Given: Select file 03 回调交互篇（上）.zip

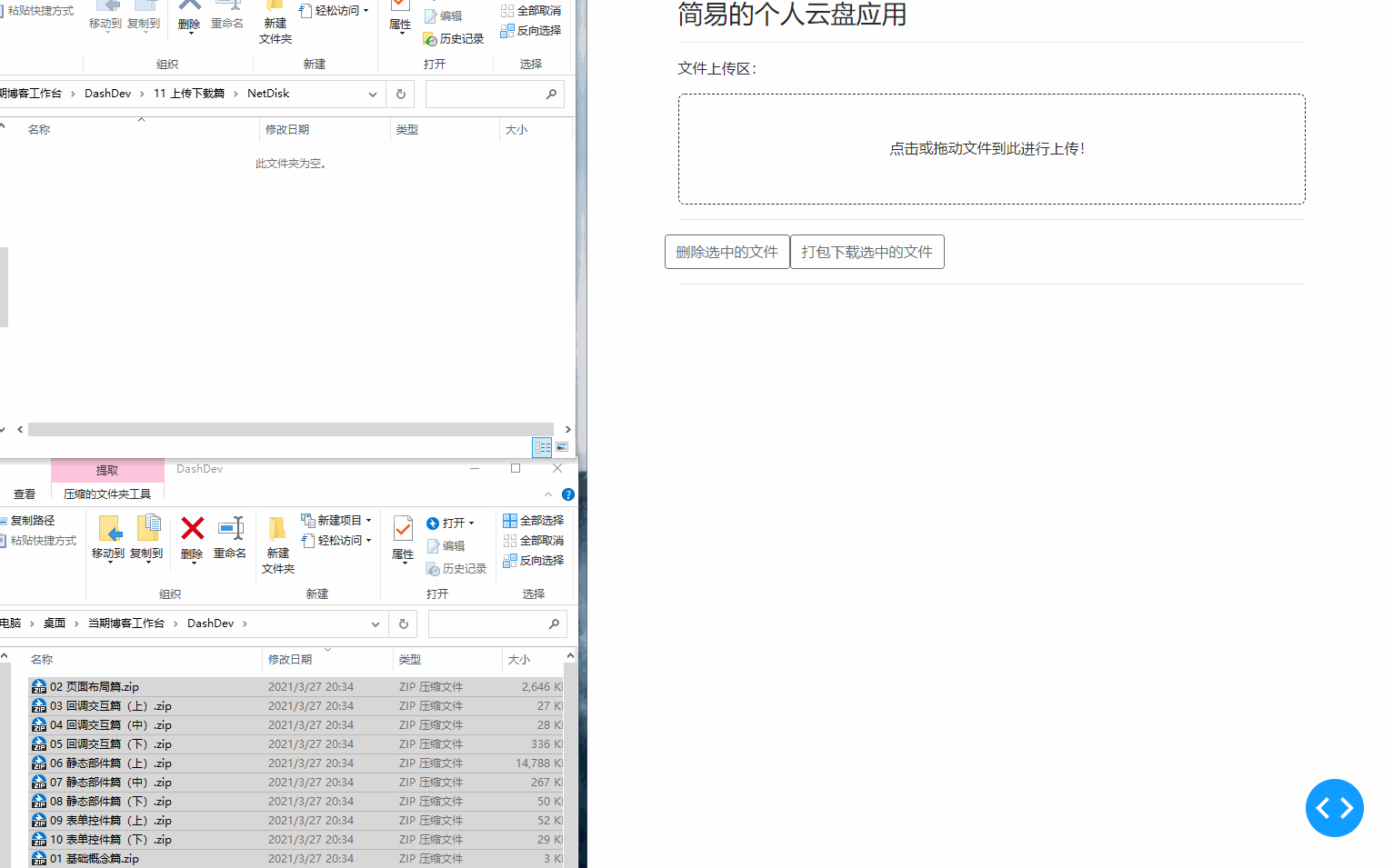Looking at the screenshot, I should (x=296, y=706).
